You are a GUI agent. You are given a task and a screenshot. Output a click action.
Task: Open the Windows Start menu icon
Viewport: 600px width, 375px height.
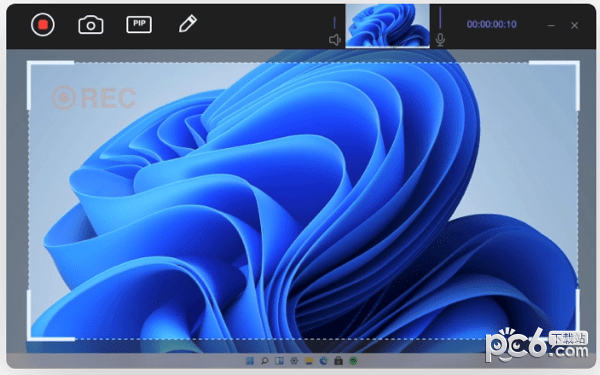coord(249,360)
